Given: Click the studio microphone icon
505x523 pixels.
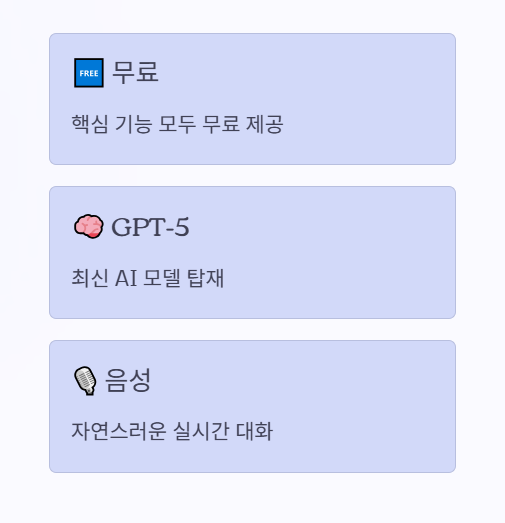Looking at the screenshot, I should (x=85, y=381).
